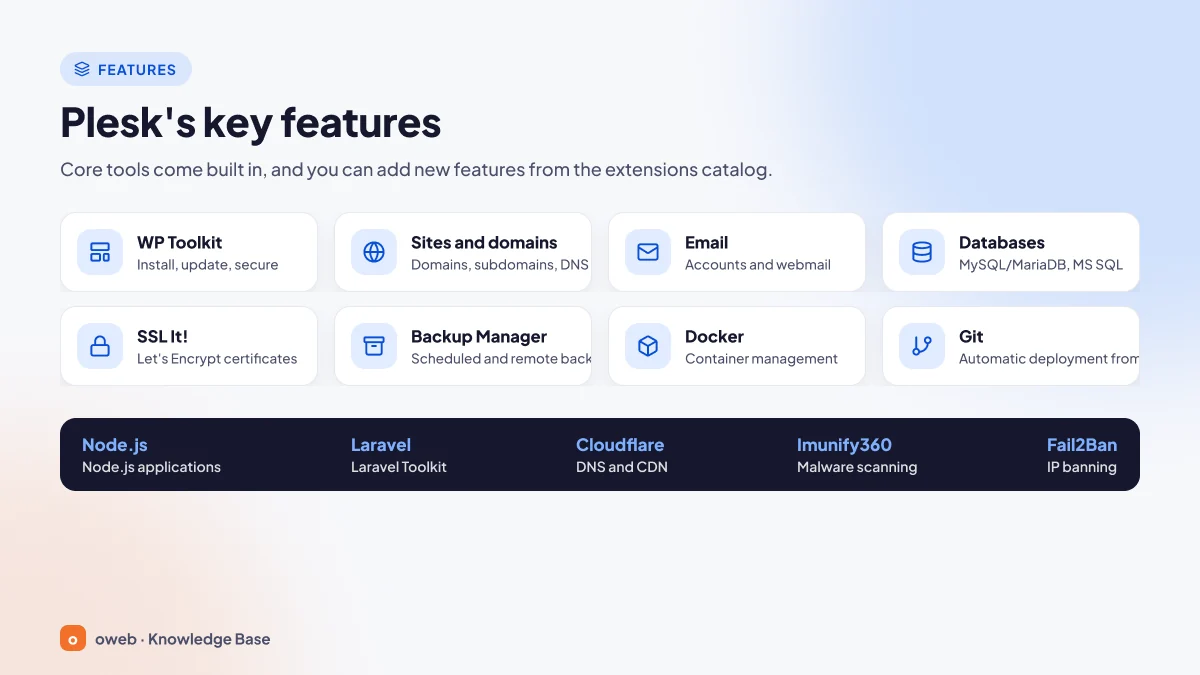Open the Git card title
1200x675 pixels.
pos(971,336)
